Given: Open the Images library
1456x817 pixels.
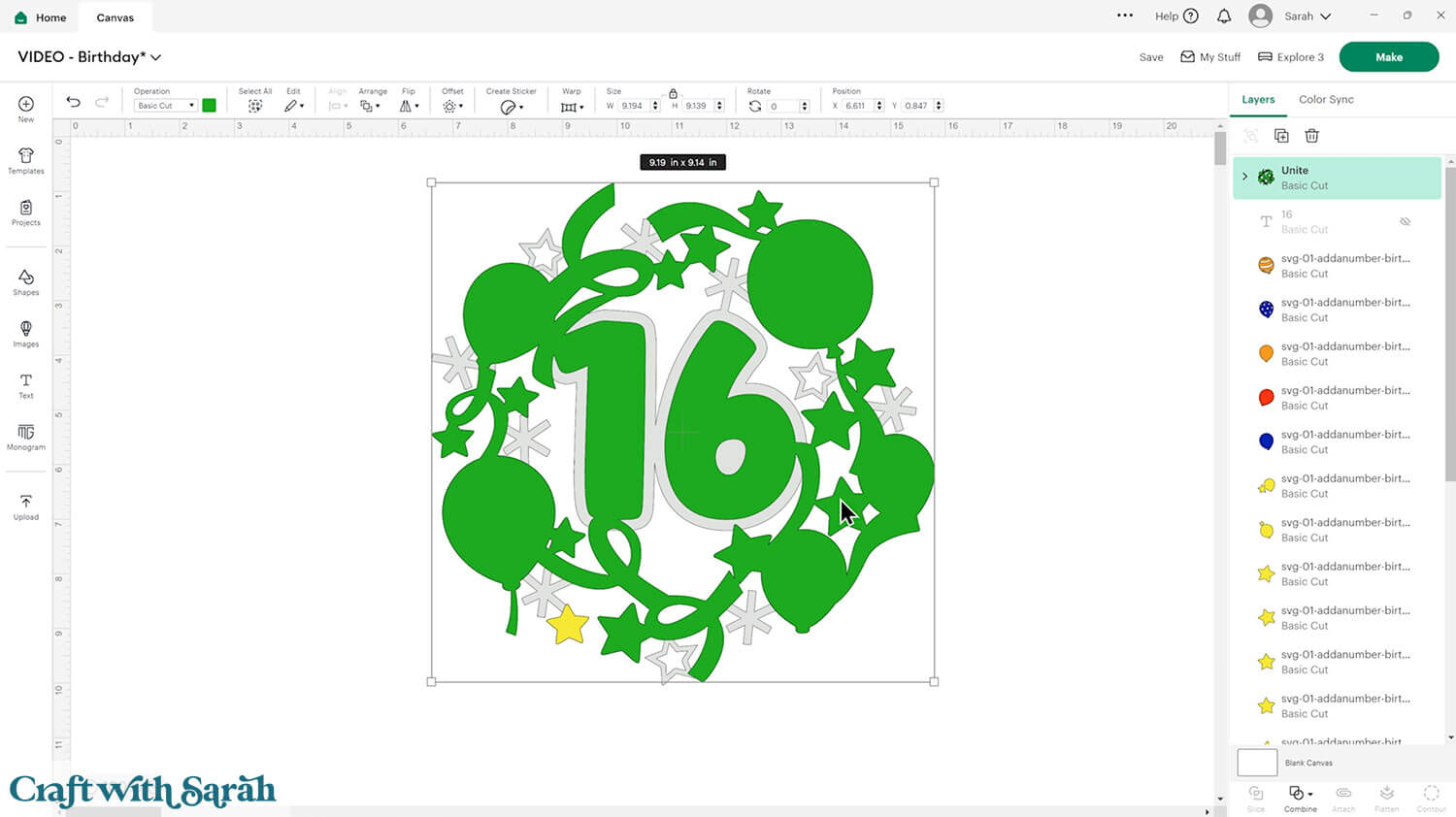Looking at the screenshot, I should [26, 334].
